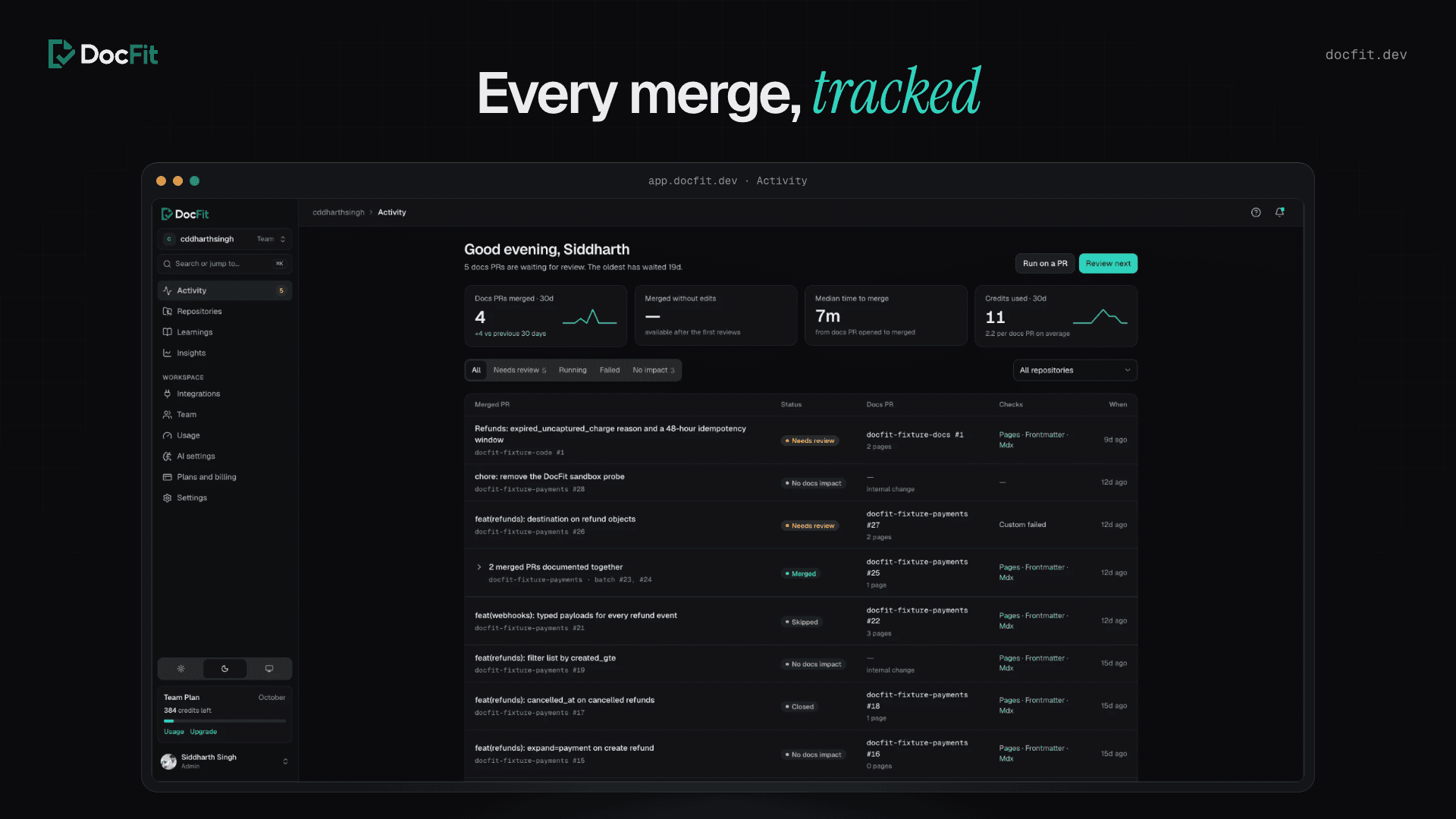
Task: Open the help icon in the top bar
Action: coord(1256,212)
